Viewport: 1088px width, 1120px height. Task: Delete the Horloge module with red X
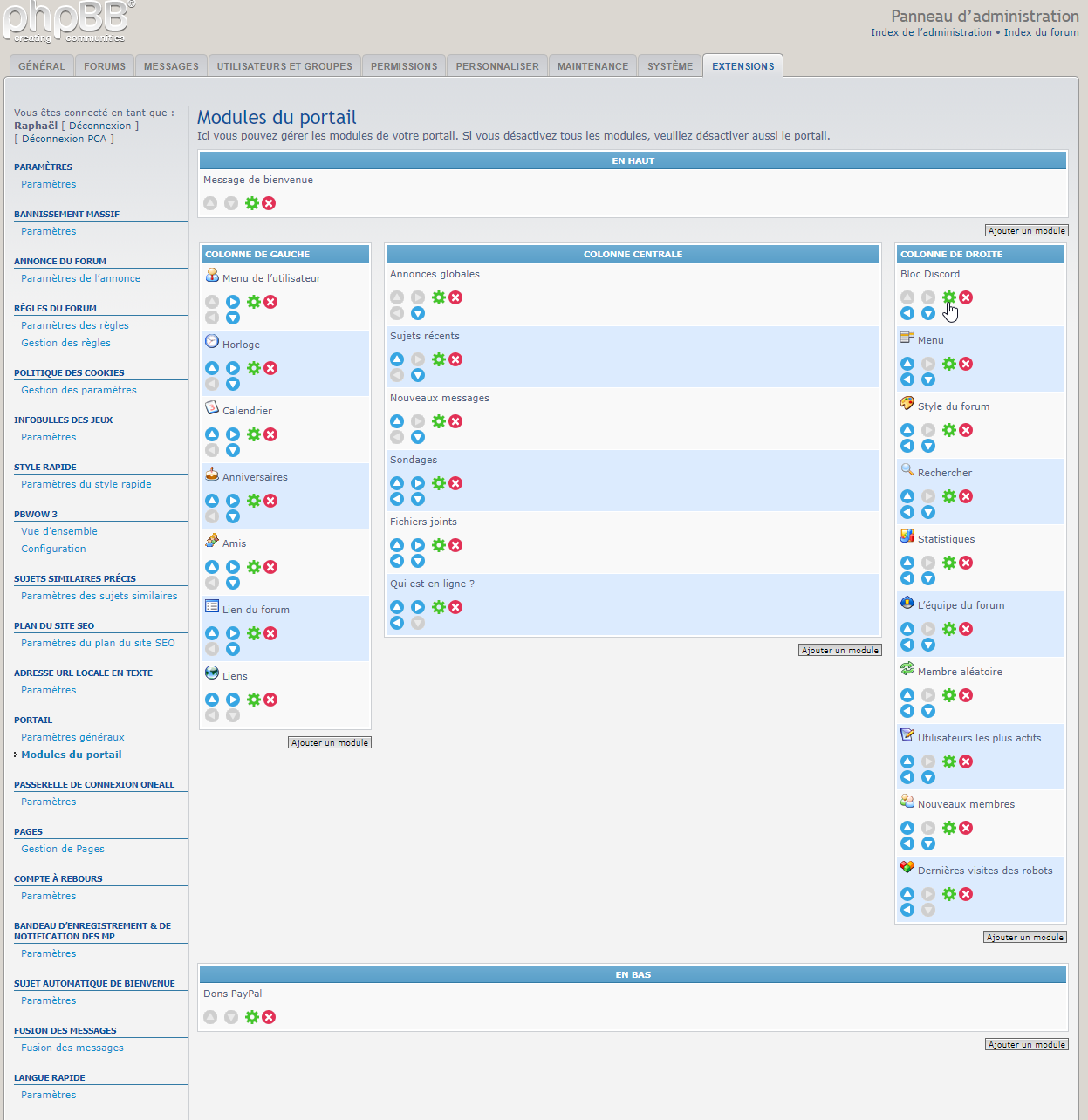(270, 368)
